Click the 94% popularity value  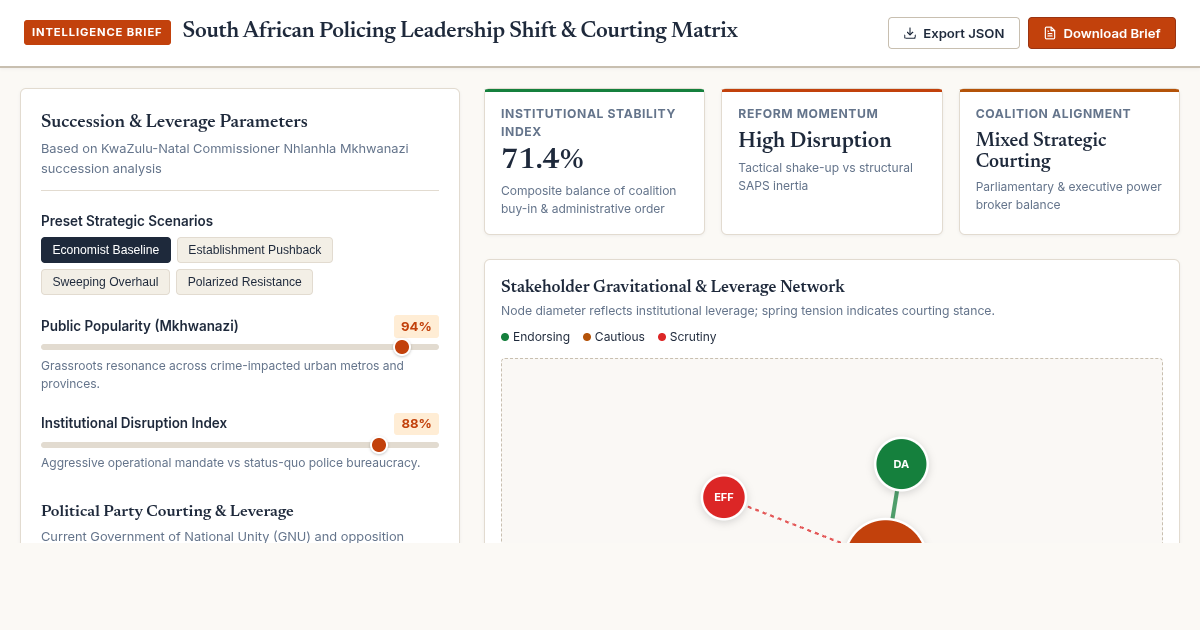tap(416, 326)
